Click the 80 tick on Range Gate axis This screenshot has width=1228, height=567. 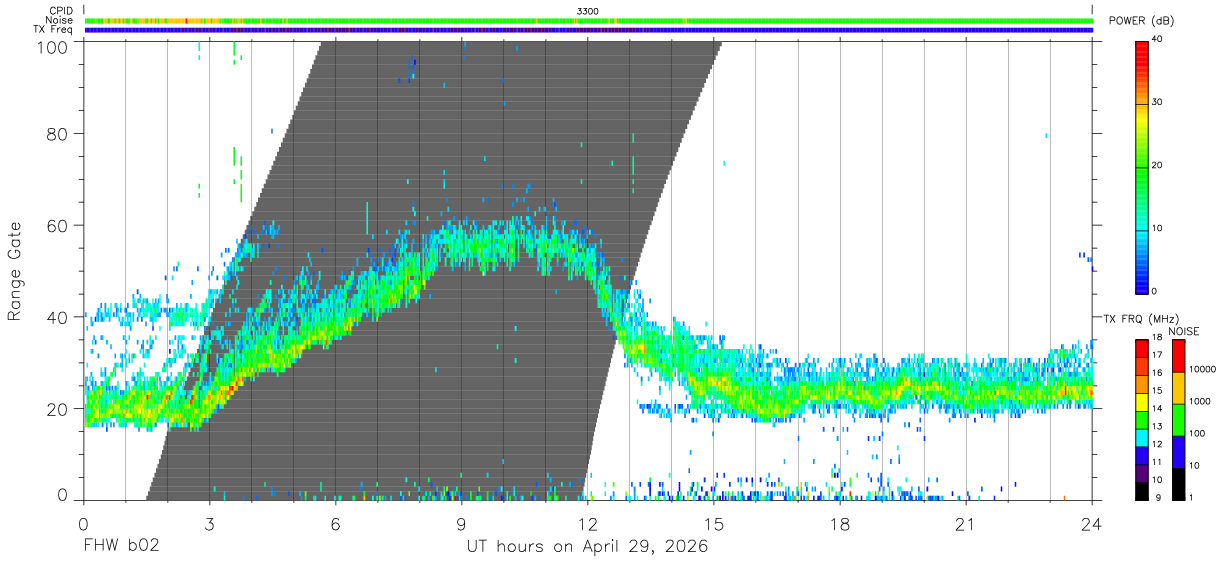tap(56, 134)
